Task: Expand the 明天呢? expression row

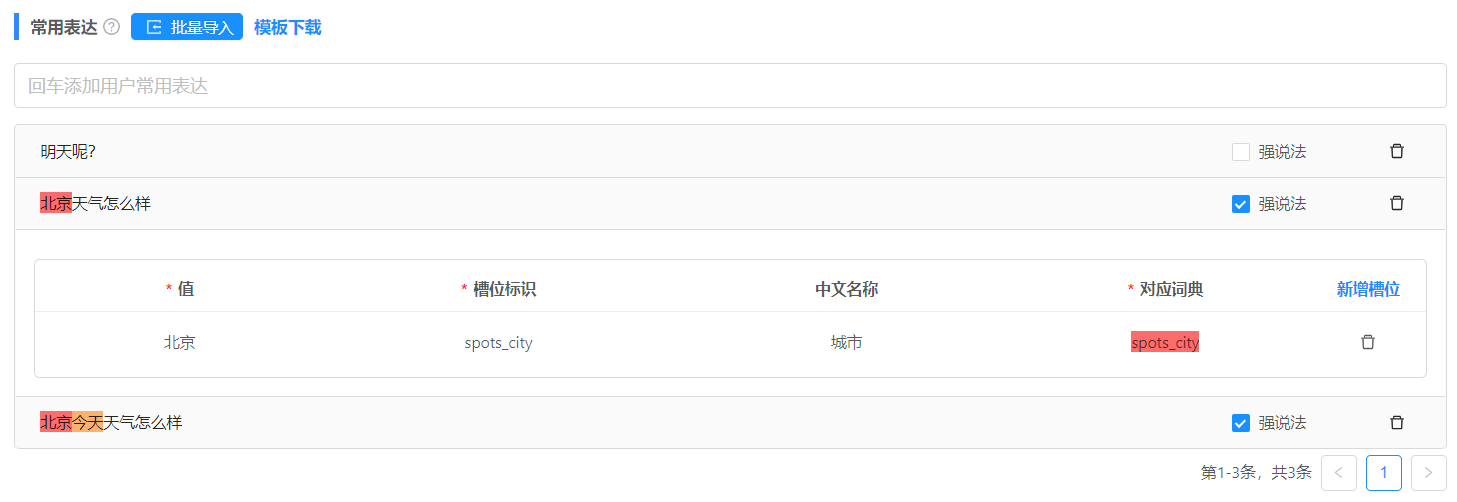Action: [730, 151]
